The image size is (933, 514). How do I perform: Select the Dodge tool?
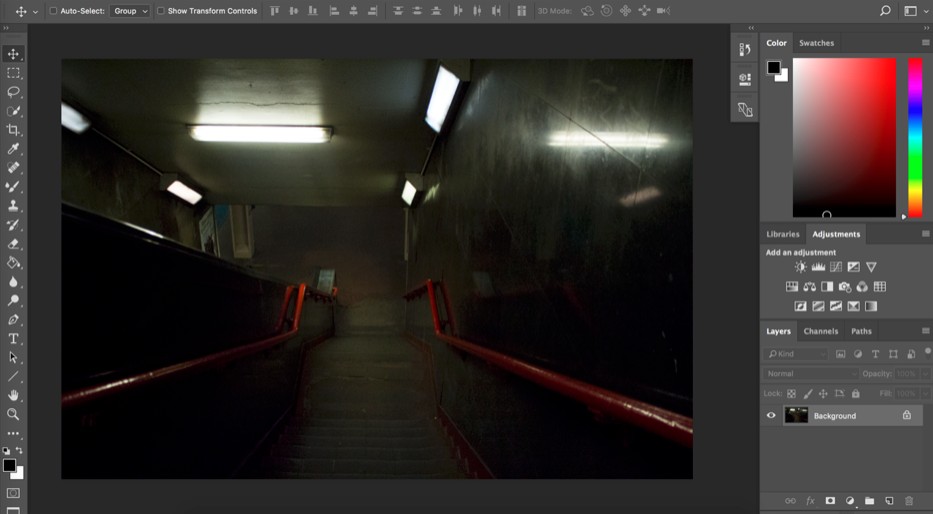click(x=13, y=300)
